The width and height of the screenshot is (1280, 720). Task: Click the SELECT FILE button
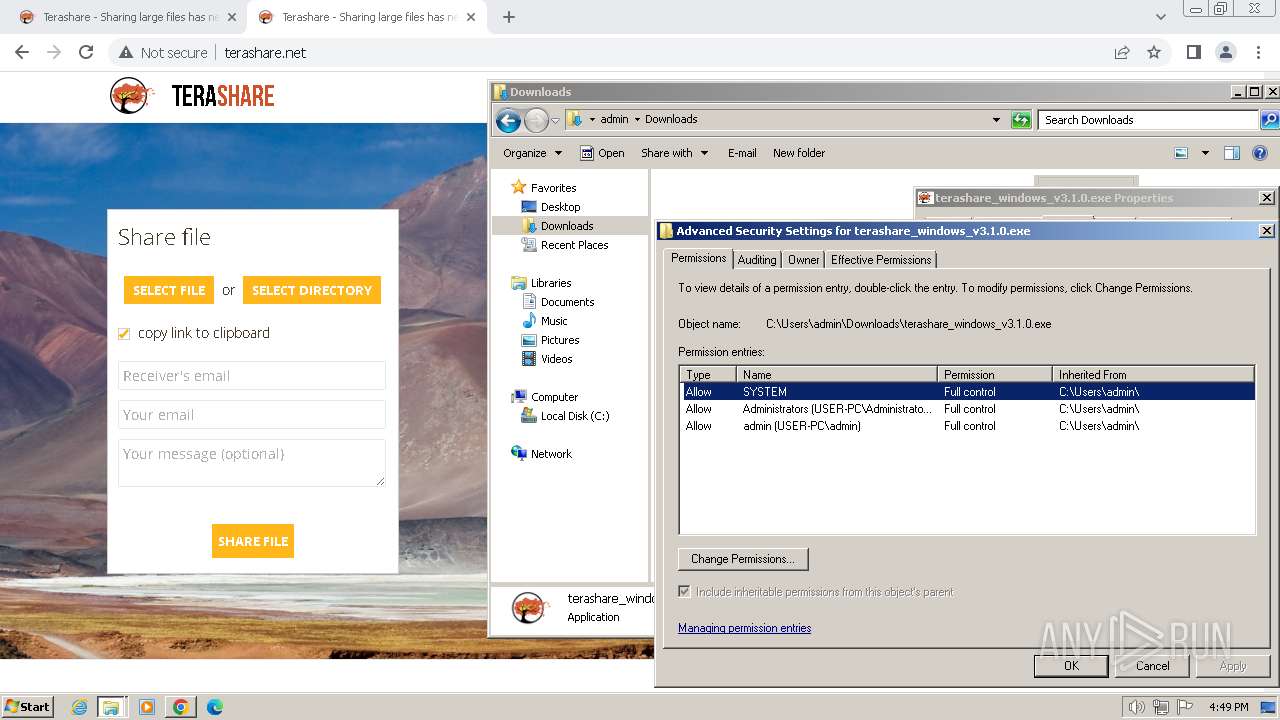pyautogui.click(x=169, y=290)
